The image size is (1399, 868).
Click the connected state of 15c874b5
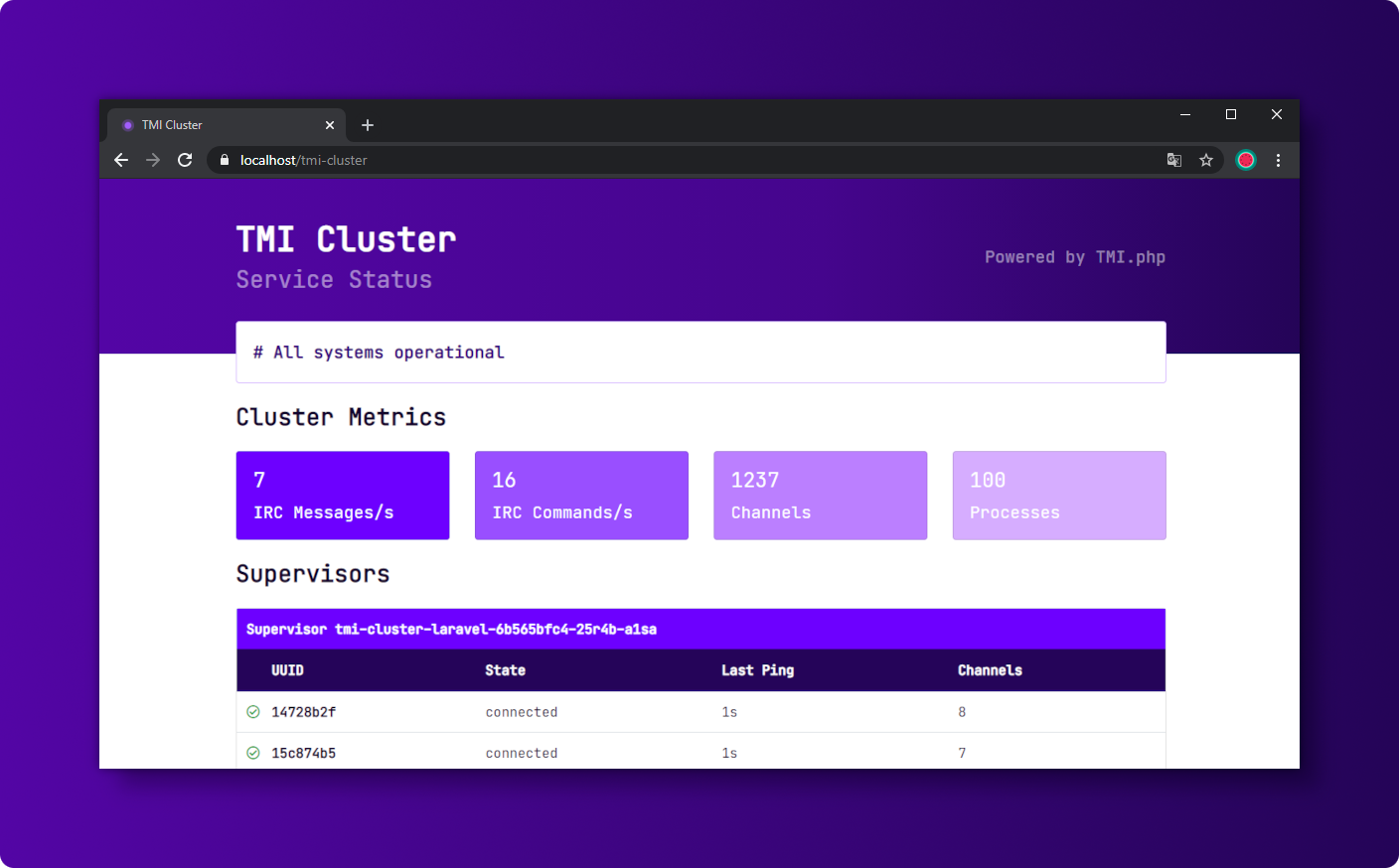[522, 753]
